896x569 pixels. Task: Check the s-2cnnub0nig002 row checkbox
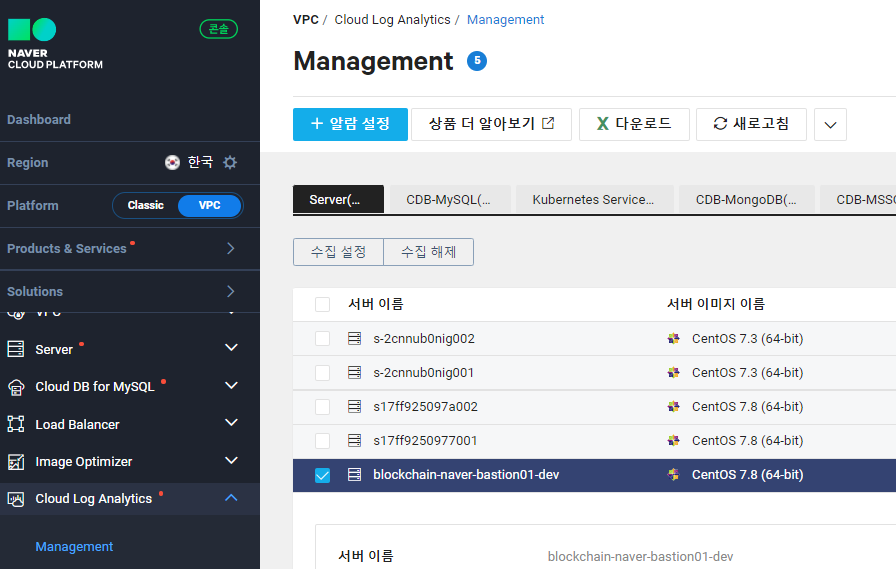coord(322,338)
